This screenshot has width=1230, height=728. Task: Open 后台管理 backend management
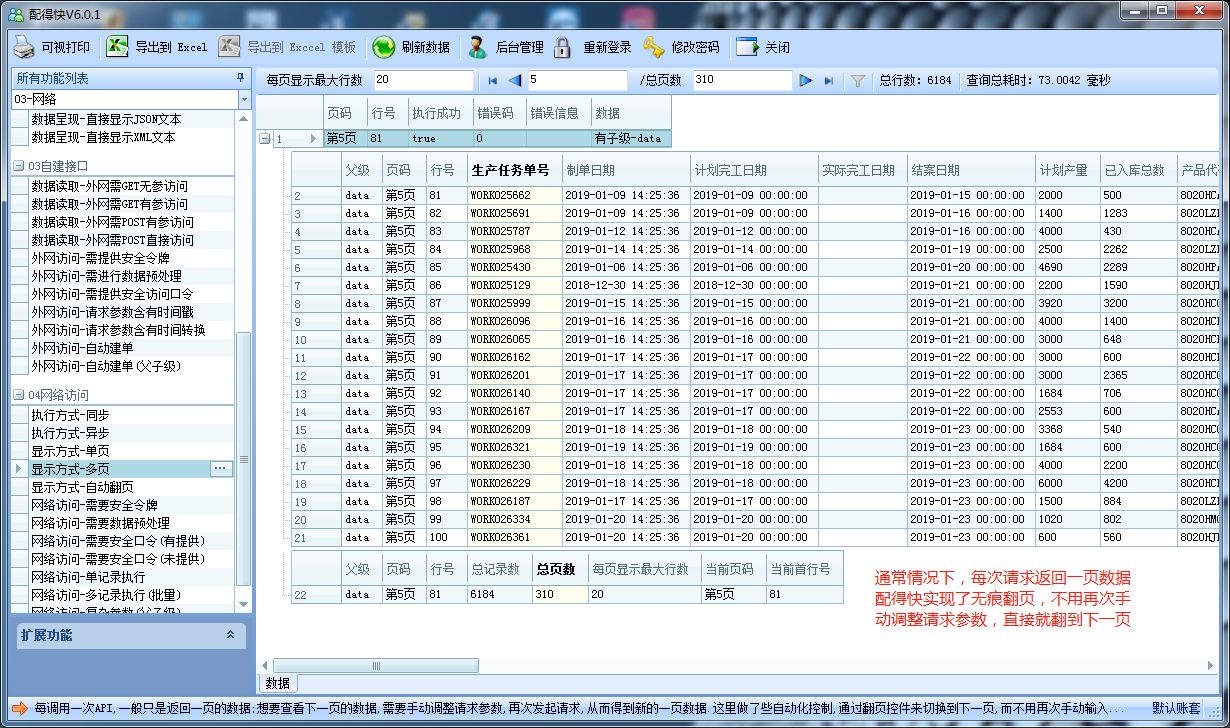pyautogui.click(x=506, y=47)
